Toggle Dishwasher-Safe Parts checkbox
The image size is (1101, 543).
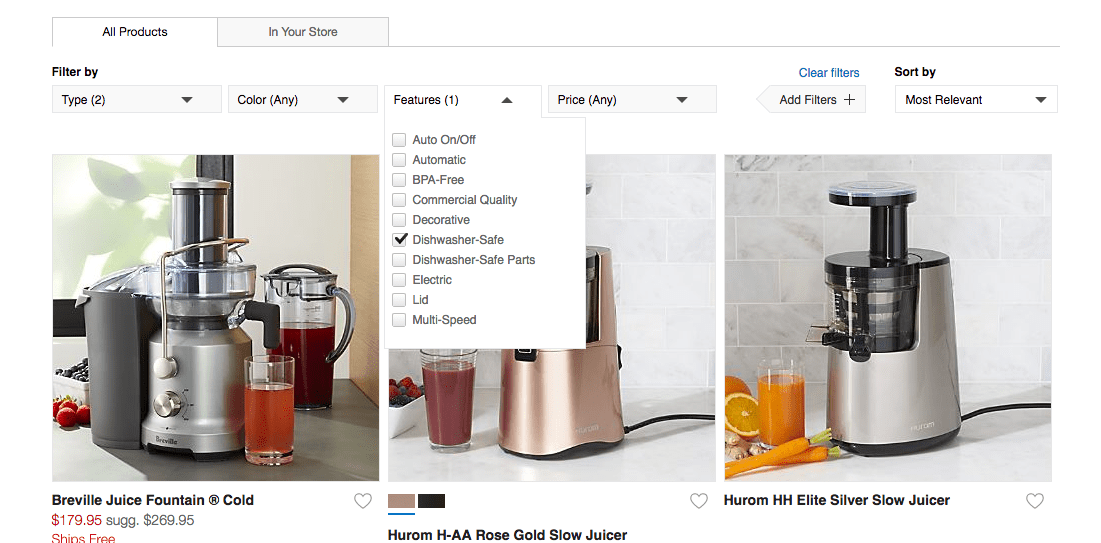(399, 260)
